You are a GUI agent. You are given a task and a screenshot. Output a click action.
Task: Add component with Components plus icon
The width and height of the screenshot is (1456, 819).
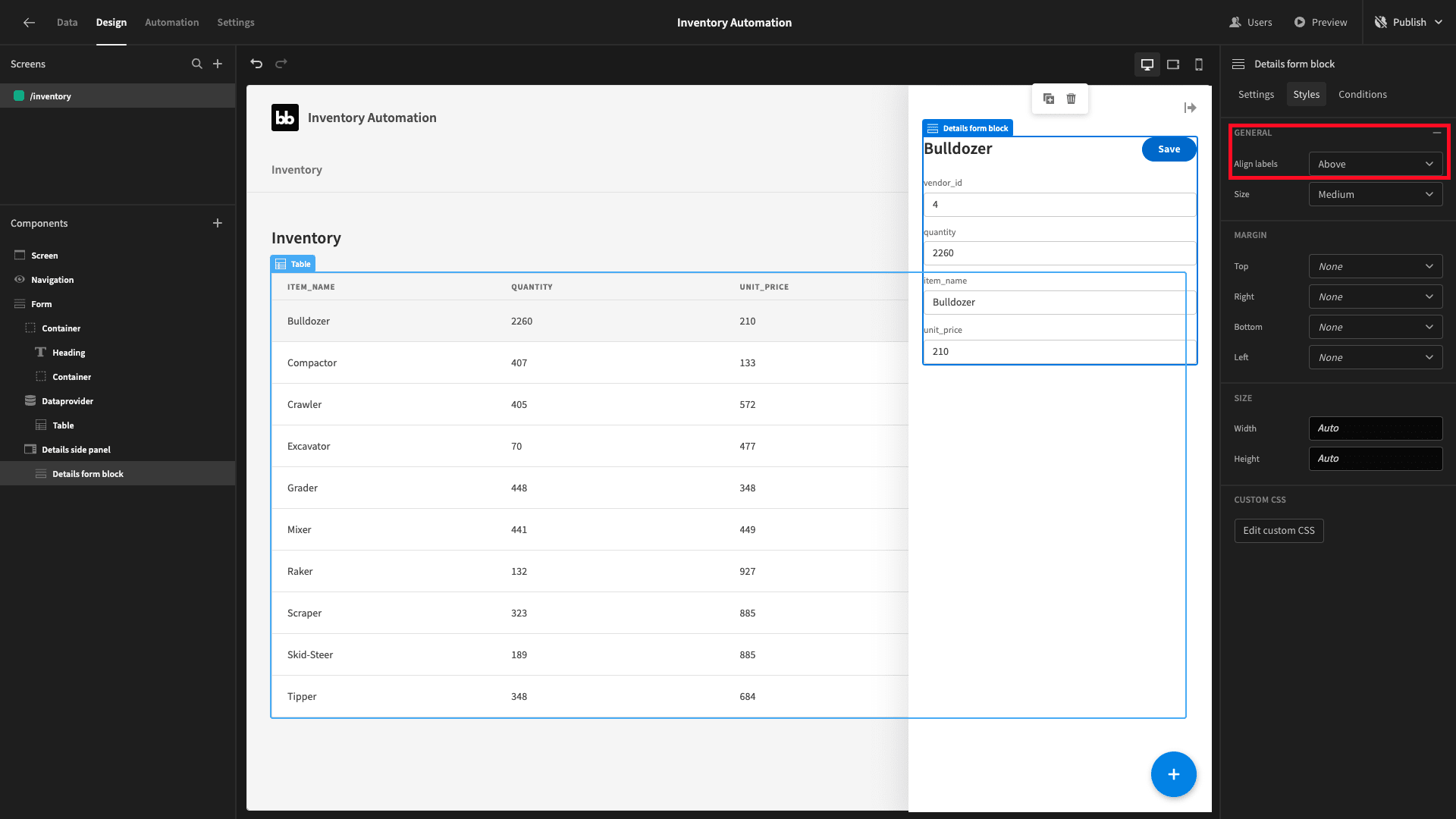[x=218, y=223]
